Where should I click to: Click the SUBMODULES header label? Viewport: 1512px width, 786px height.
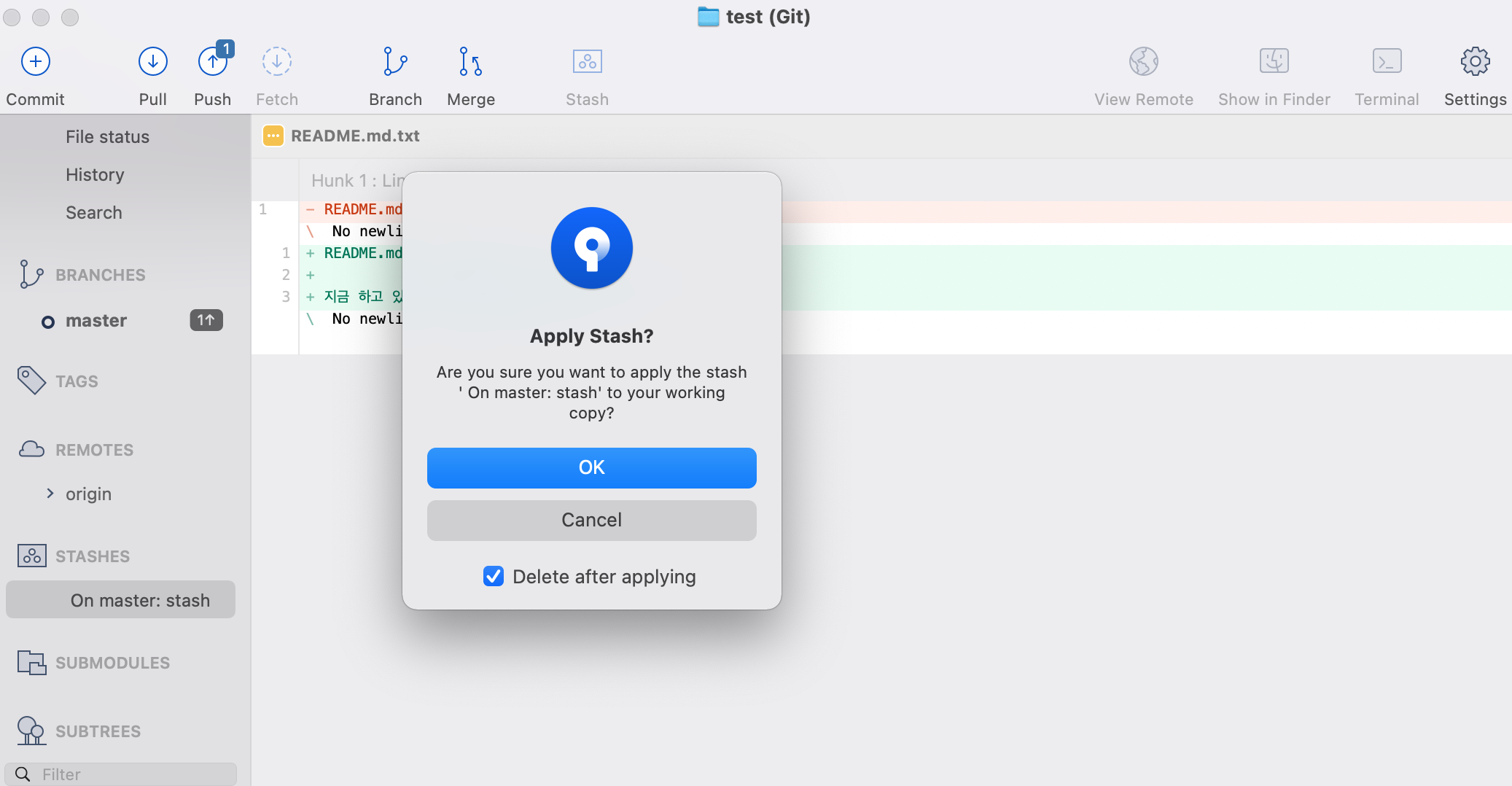[113, 663]
